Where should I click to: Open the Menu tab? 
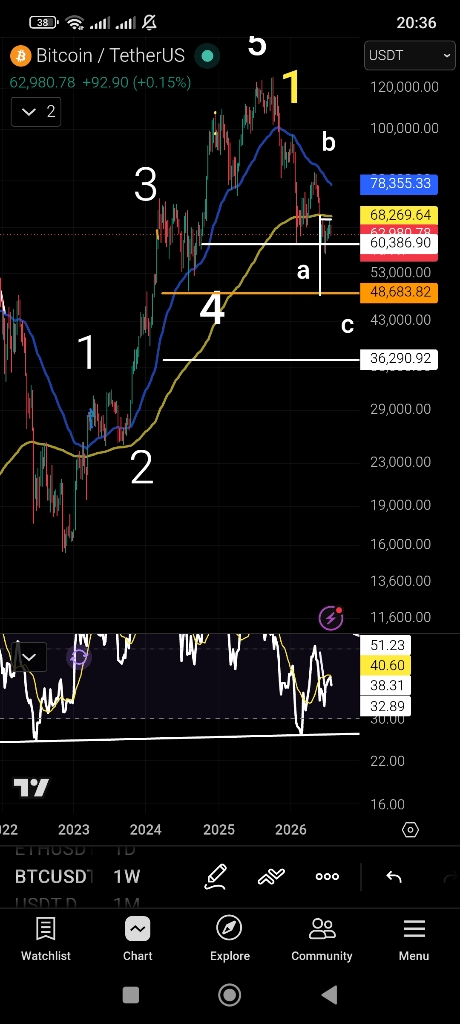coord(414,939)
